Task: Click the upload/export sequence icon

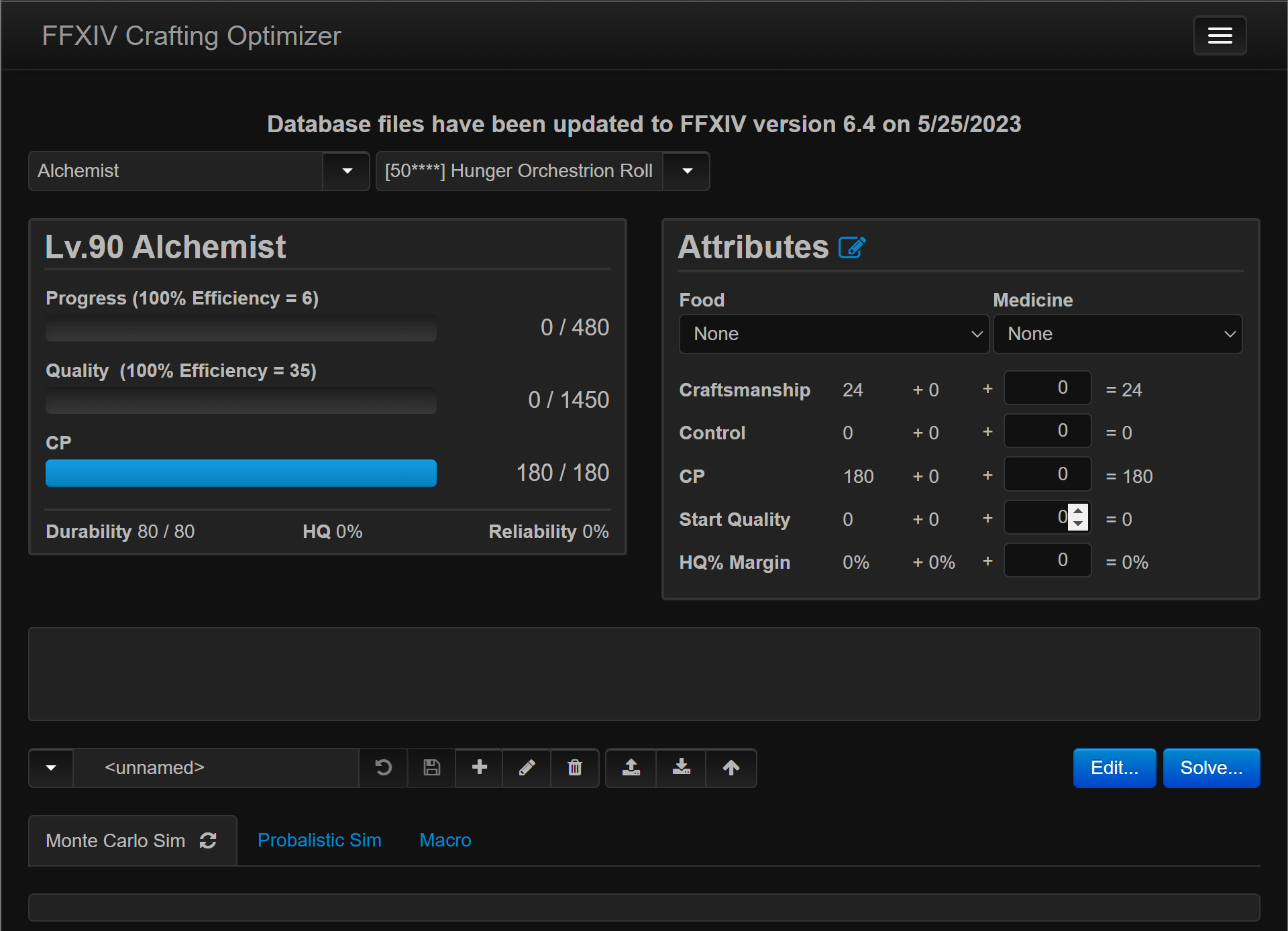Action: point(631,767)
